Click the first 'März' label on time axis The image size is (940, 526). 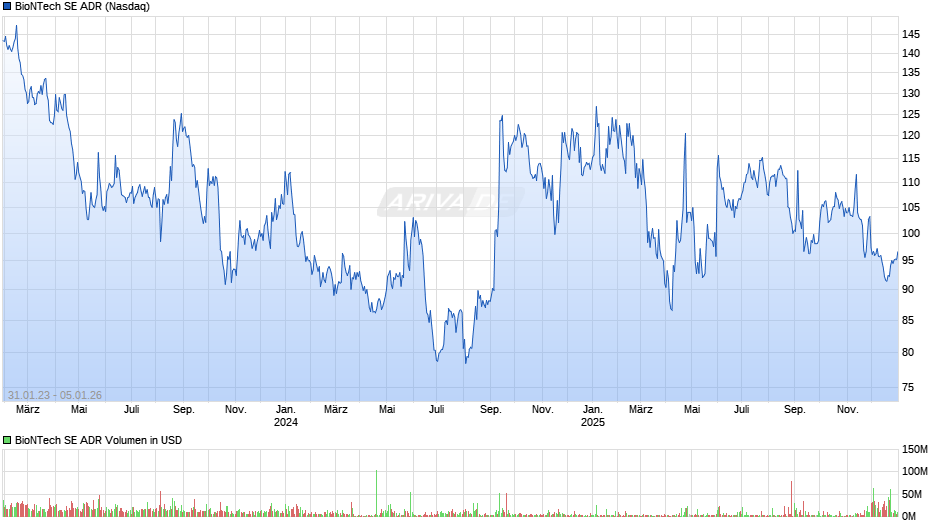point(28,409)
